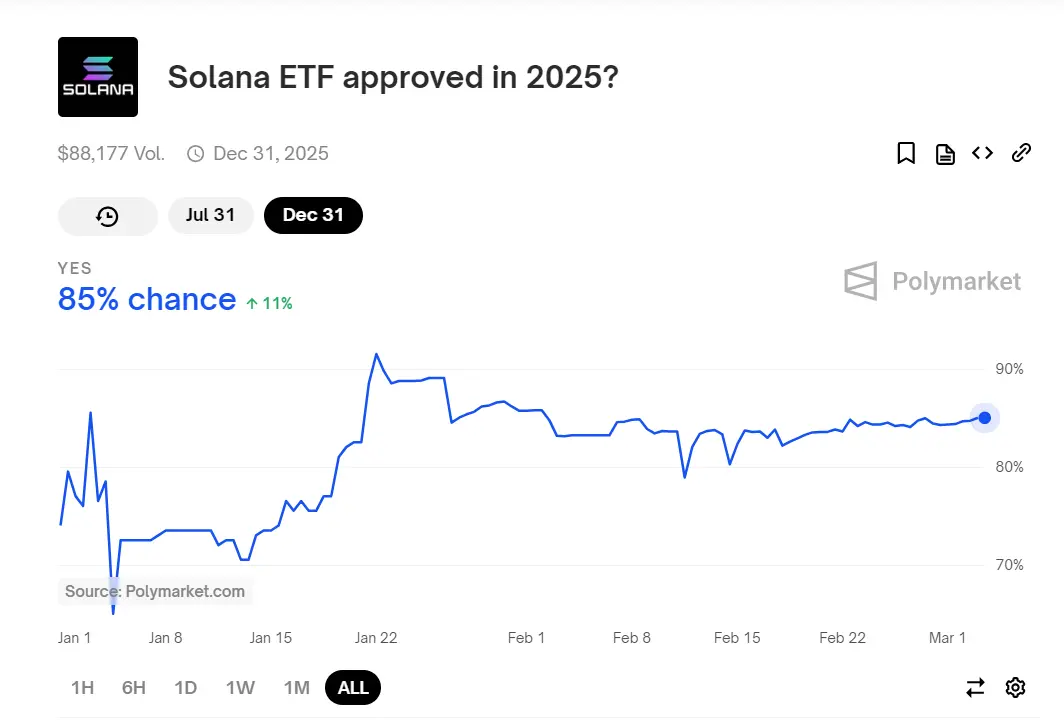Open the market rules document icon
This screenshot has width=1064, height=721.
[945, 153]
